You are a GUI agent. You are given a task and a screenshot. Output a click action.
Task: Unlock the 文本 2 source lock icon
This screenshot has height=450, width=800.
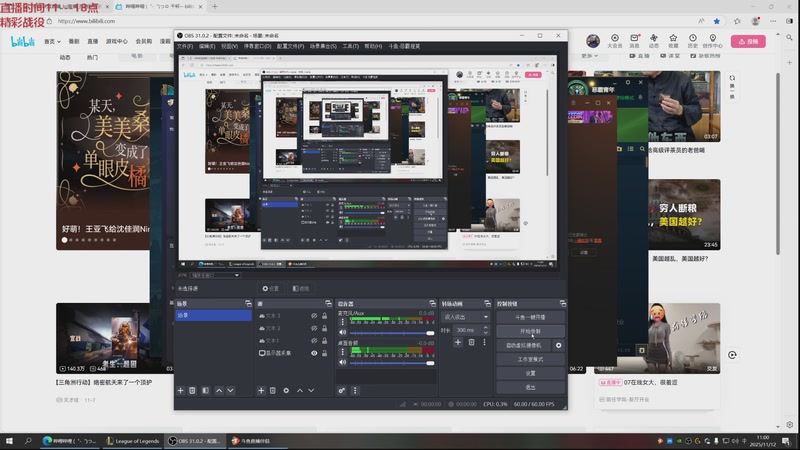(324, 328)
